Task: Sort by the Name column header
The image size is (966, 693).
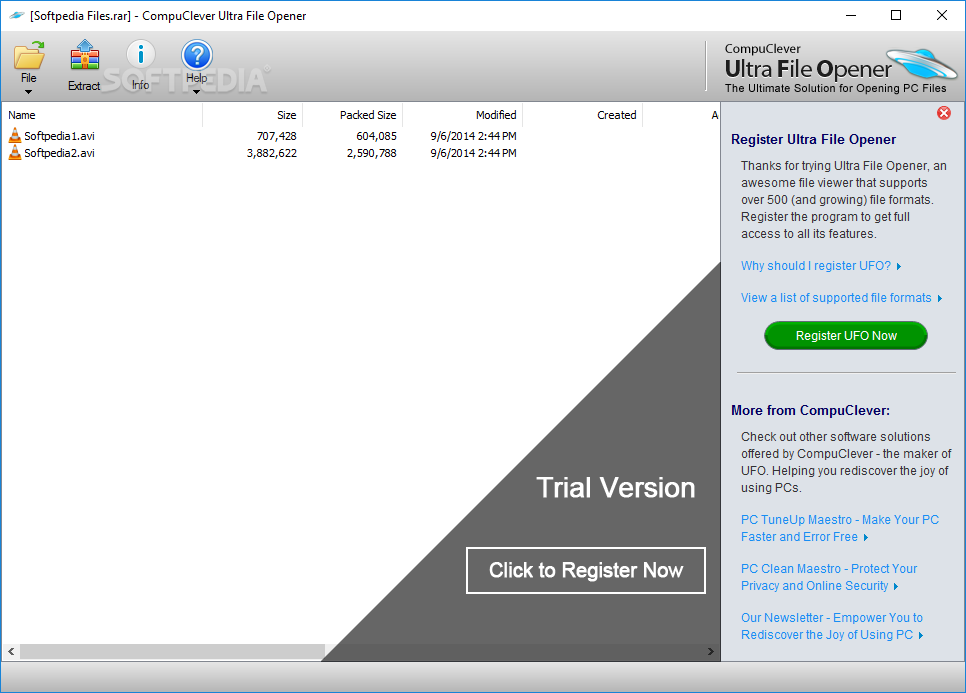Action: 102,115
